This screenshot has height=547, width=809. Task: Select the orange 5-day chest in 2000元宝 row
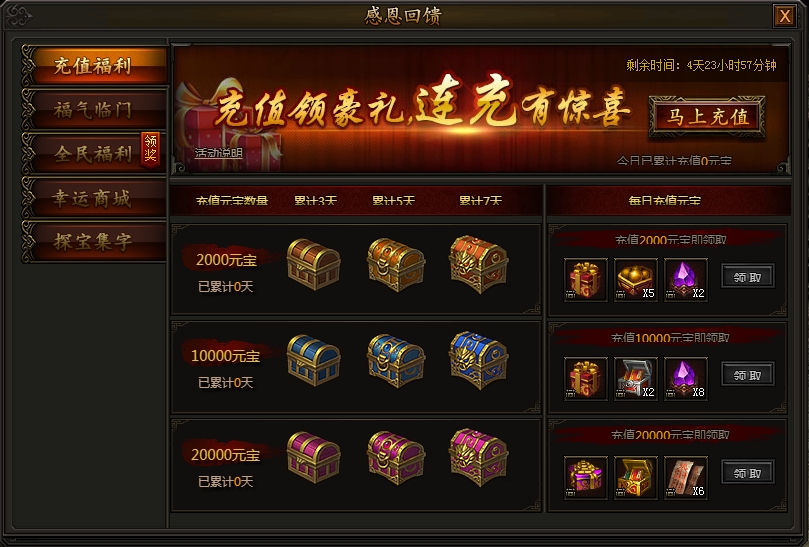click(396, 264)
